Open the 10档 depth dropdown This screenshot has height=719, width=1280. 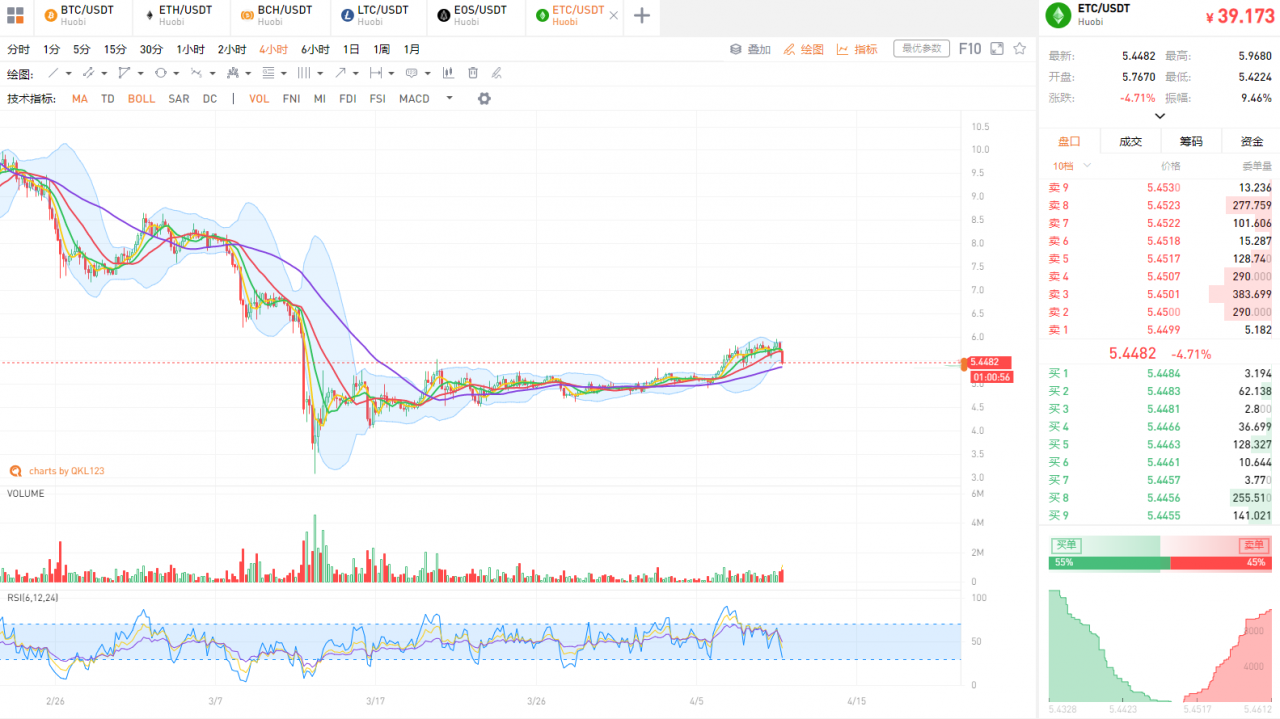(x=1072, y=166)
